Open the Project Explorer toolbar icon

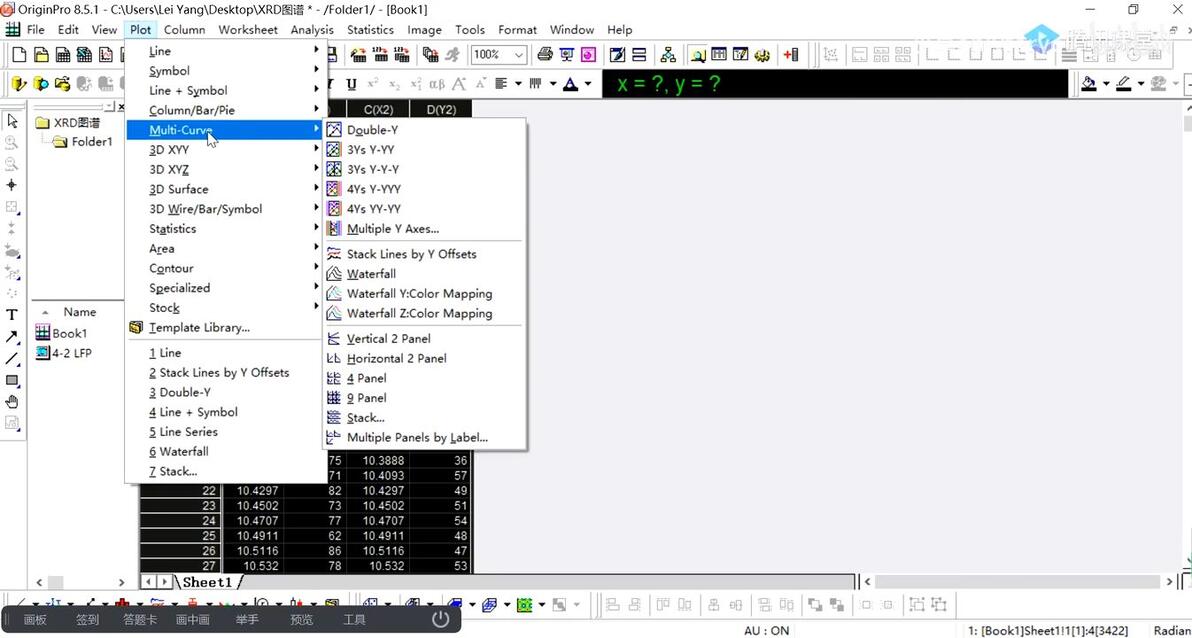tap(698, 55)
